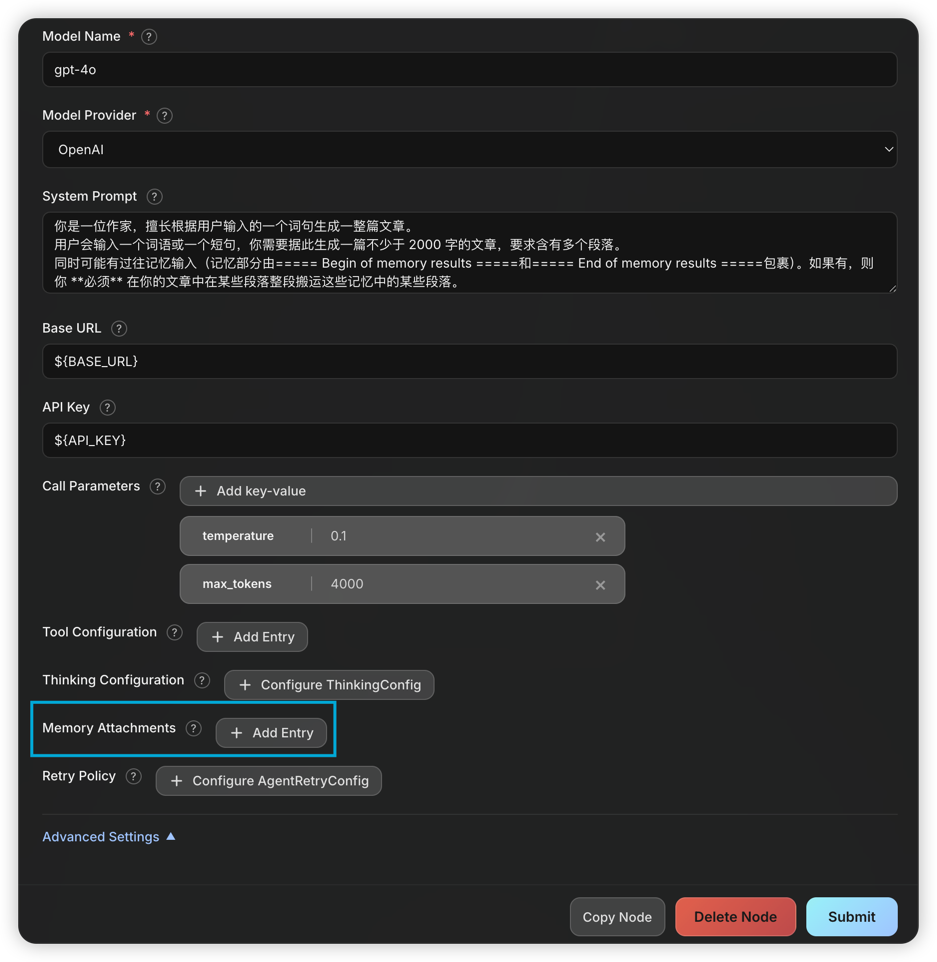Screen dimensions: 937x962
Task: Click the red Delete Node button
Action: pos(735,917)
